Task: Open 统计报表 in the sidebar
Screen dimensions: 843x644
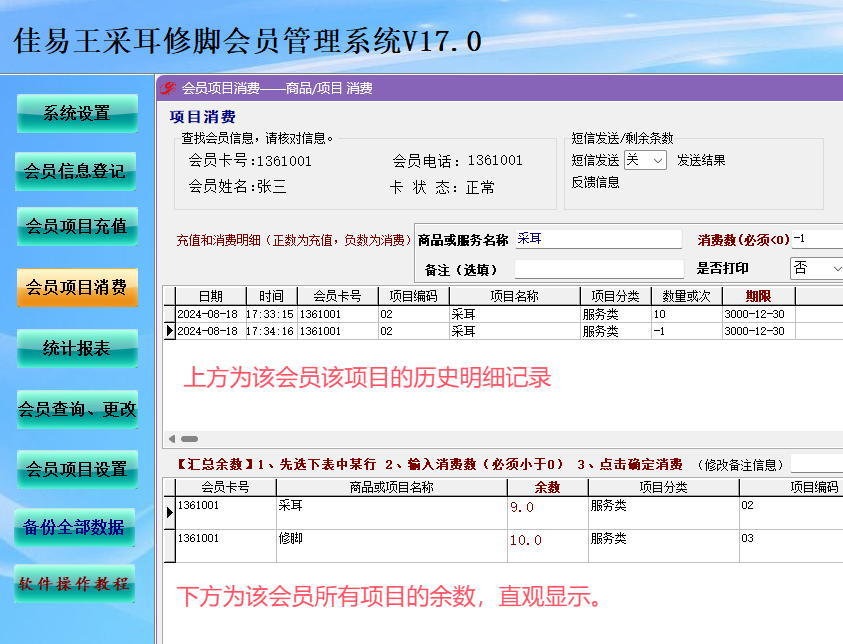Action: [x=77, y=348]
